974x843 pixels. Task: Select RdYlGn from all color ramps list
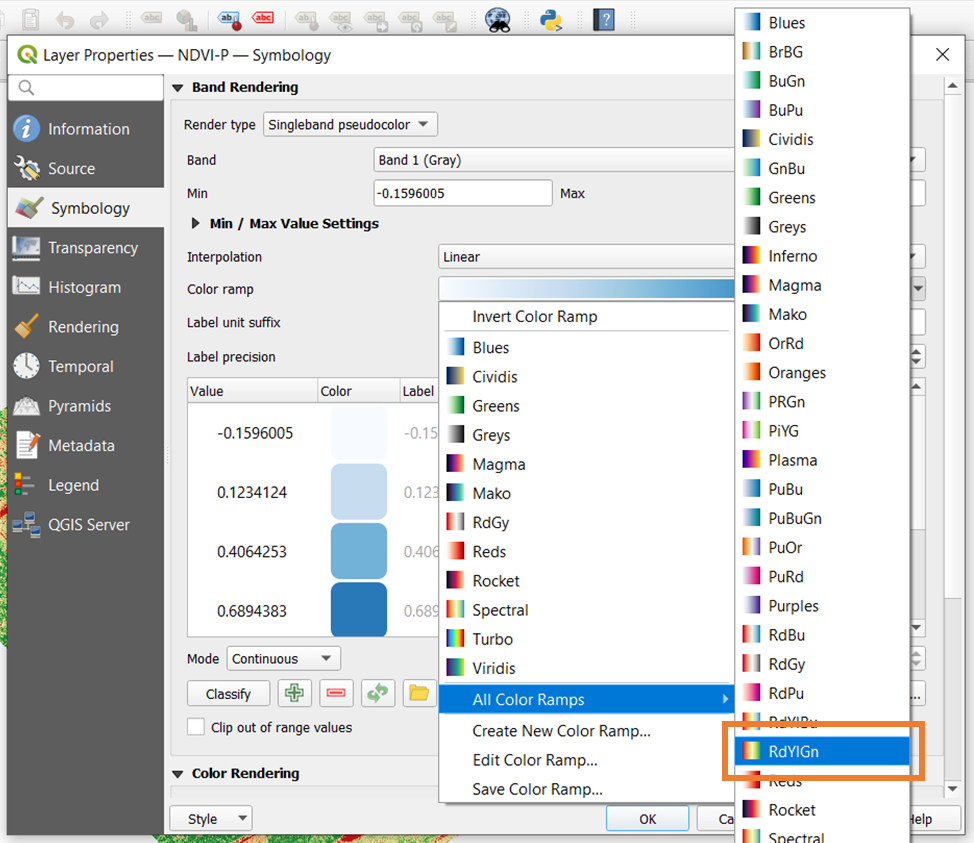point(822,752)
